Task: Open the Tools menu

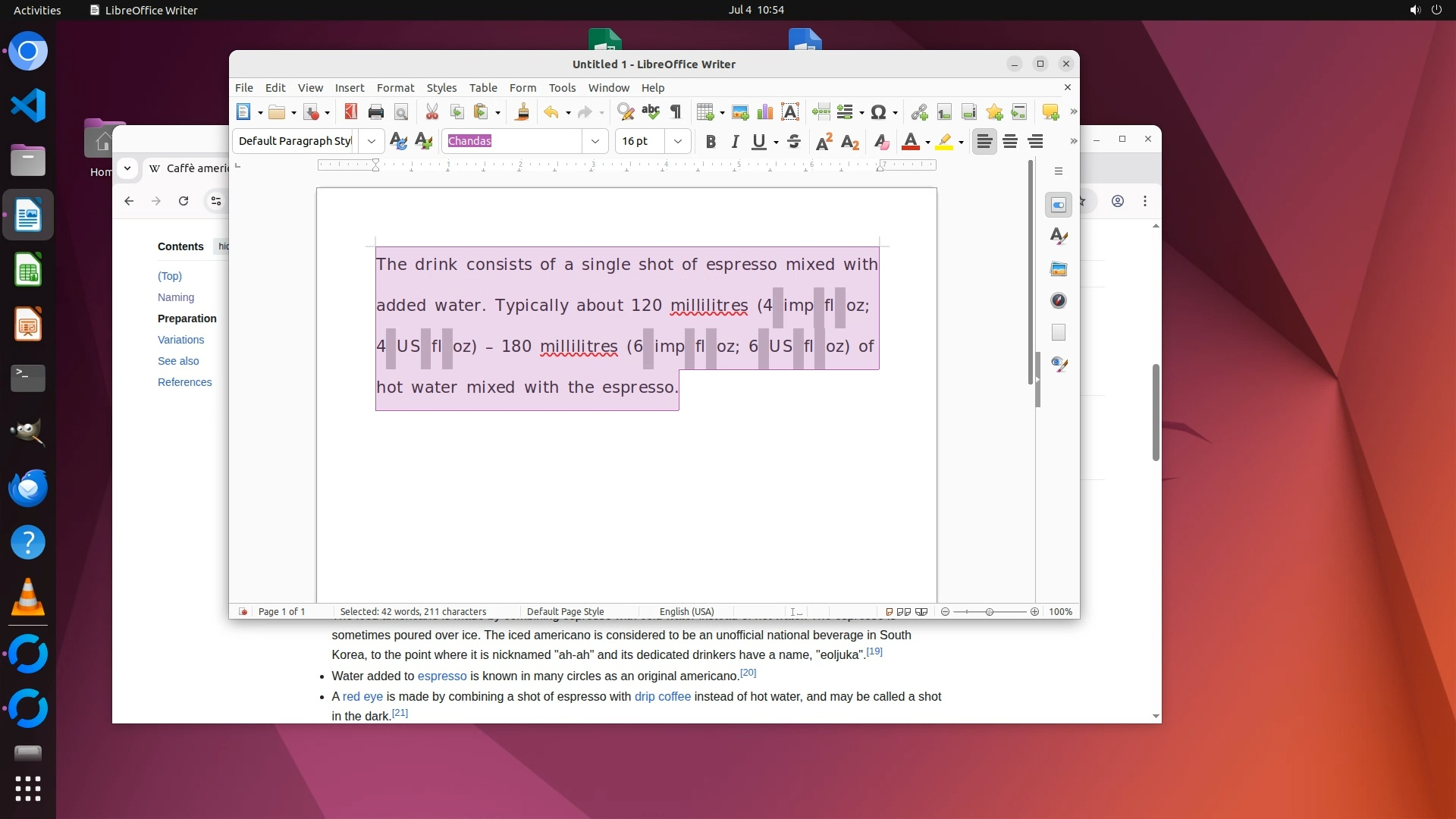Action: pyautogui.click(x=562, y=88)
